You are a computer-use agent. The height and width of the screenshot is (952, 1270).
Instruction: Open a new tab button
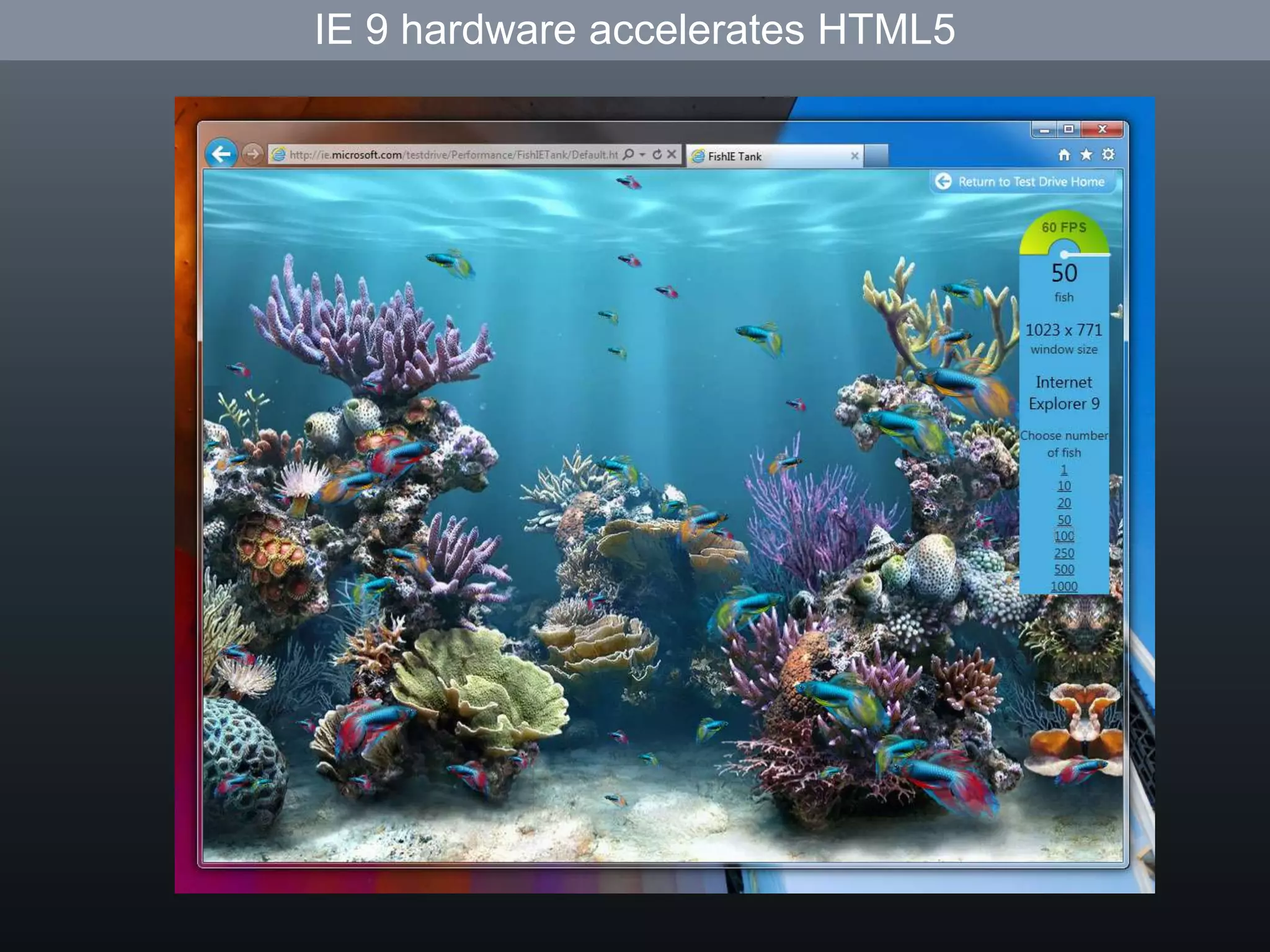tap(876, 156)
